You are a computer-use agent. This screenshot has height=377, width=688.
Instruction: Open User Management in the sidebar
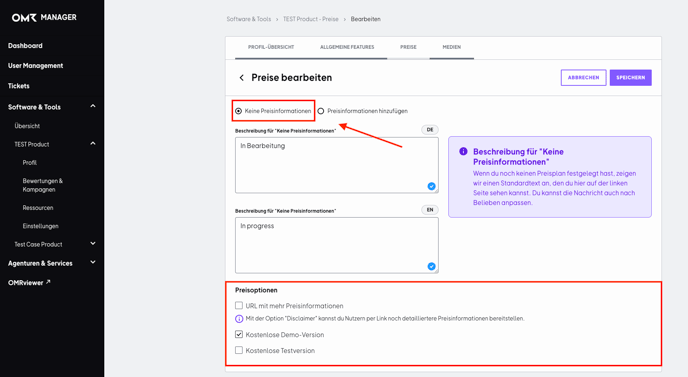pos(35,65)
